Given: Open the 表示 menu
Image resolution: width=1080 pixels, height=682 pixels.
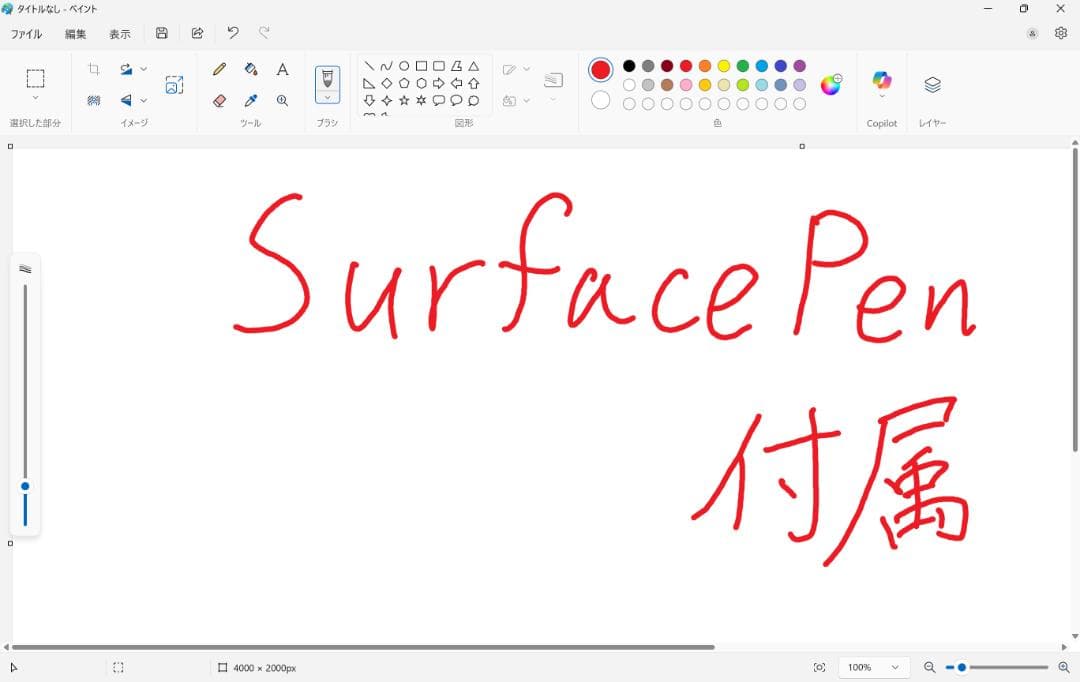Looking at the screenshot, I should 120,33.
